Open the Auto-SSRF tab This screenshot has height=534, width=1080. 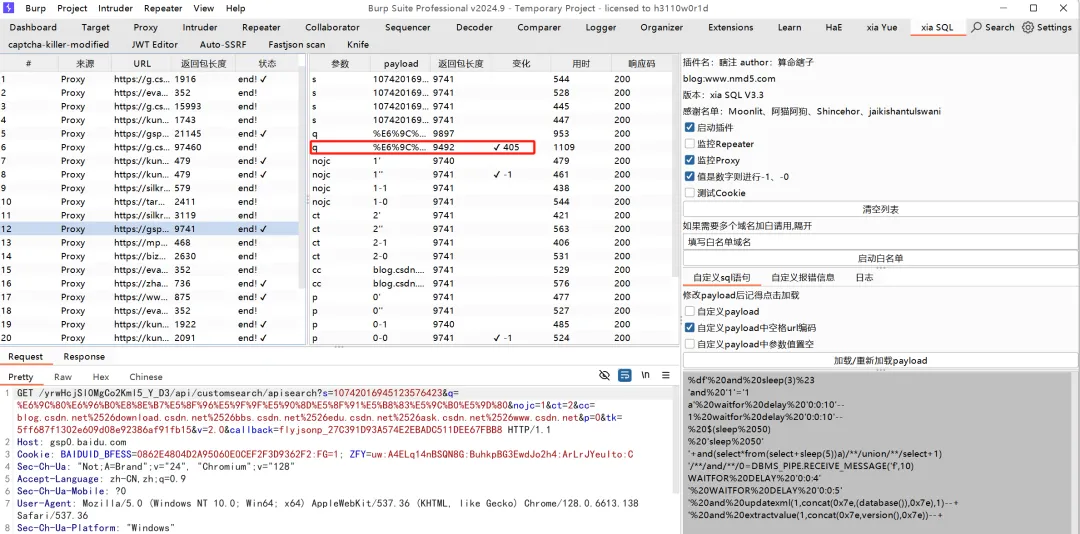click(222, 44)
